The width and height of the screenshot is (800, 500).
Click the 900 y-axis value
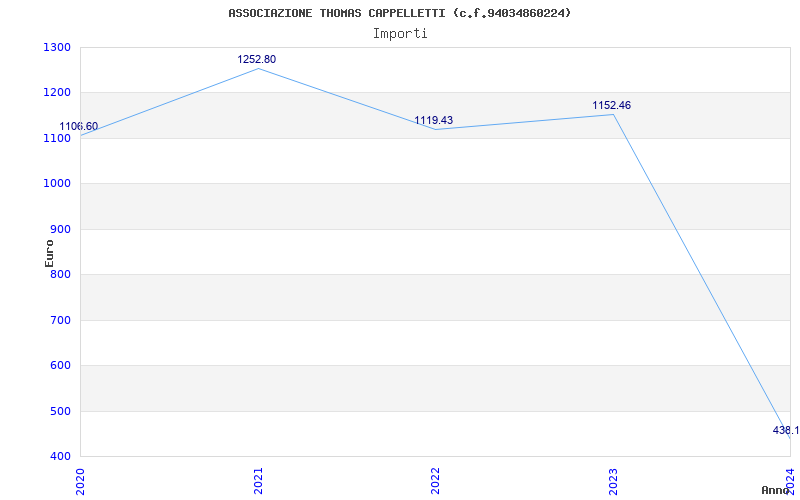point(60,229)
